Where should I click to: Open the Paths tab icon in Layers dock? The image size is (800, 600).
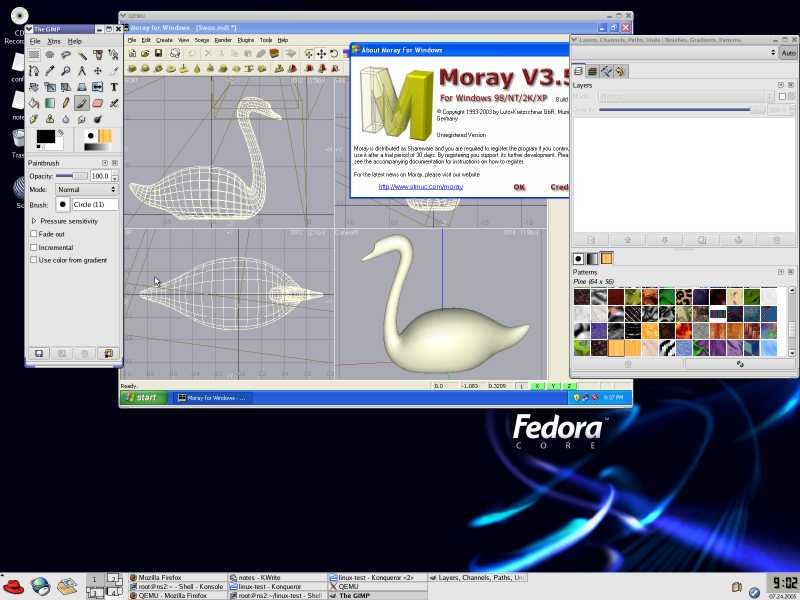[607, 71]
